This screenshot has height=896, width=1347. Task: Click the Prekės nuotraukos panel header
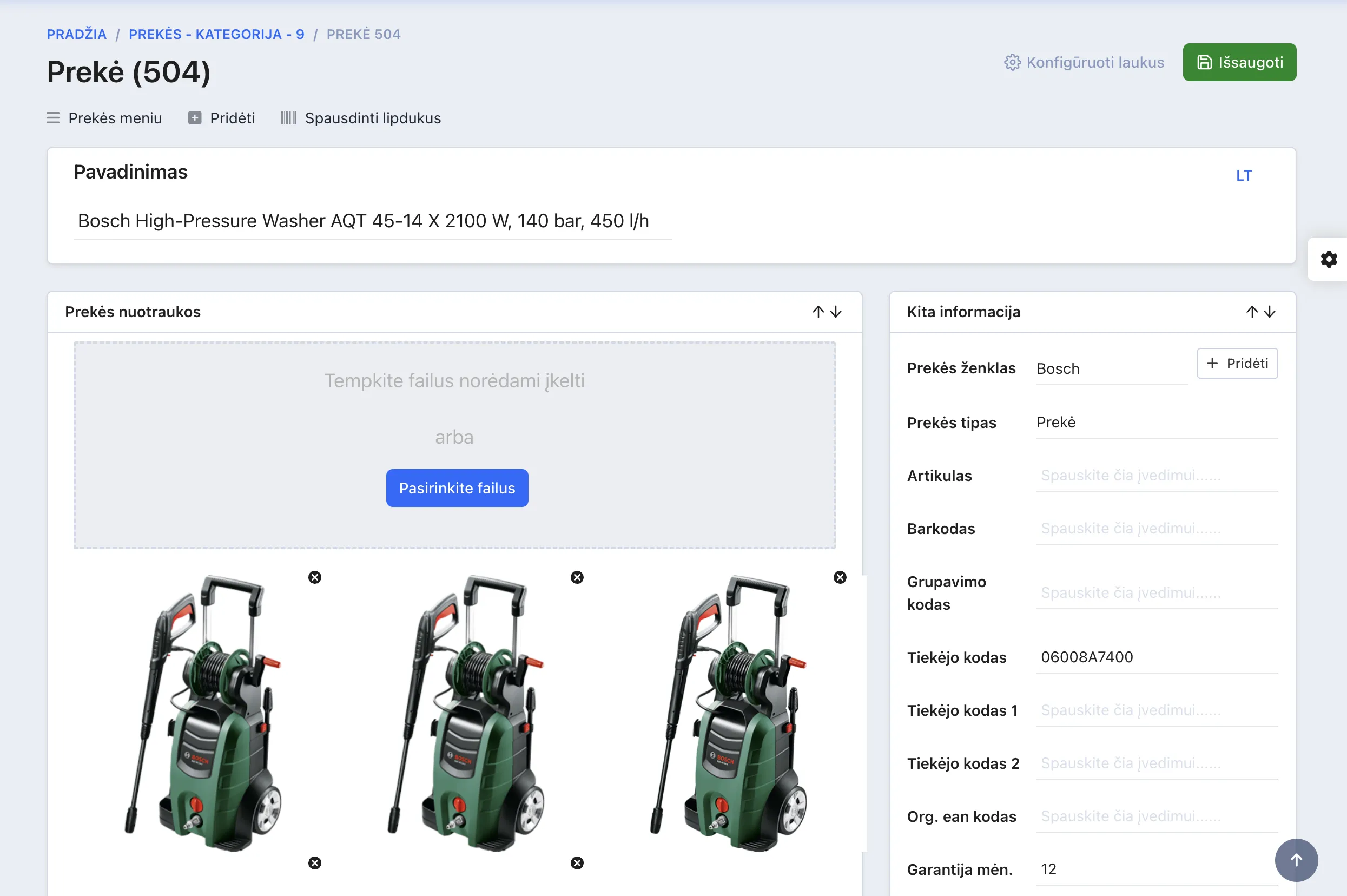click(x=454, y=312)
